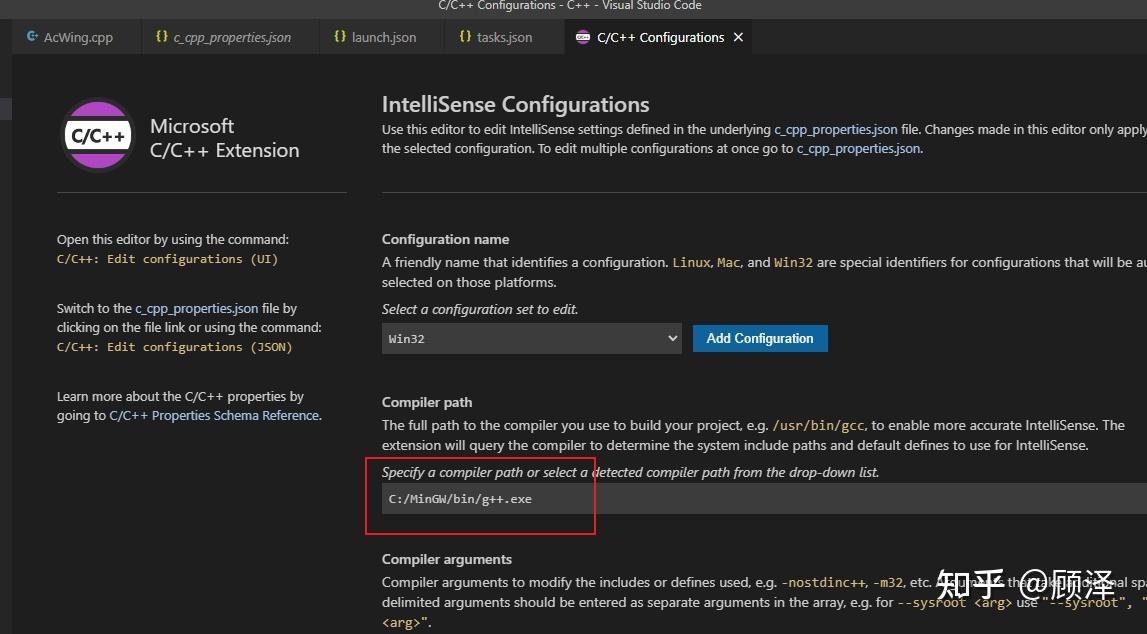Open the launch.json tab
1147x634 pixels.
(x=385, y=36)
